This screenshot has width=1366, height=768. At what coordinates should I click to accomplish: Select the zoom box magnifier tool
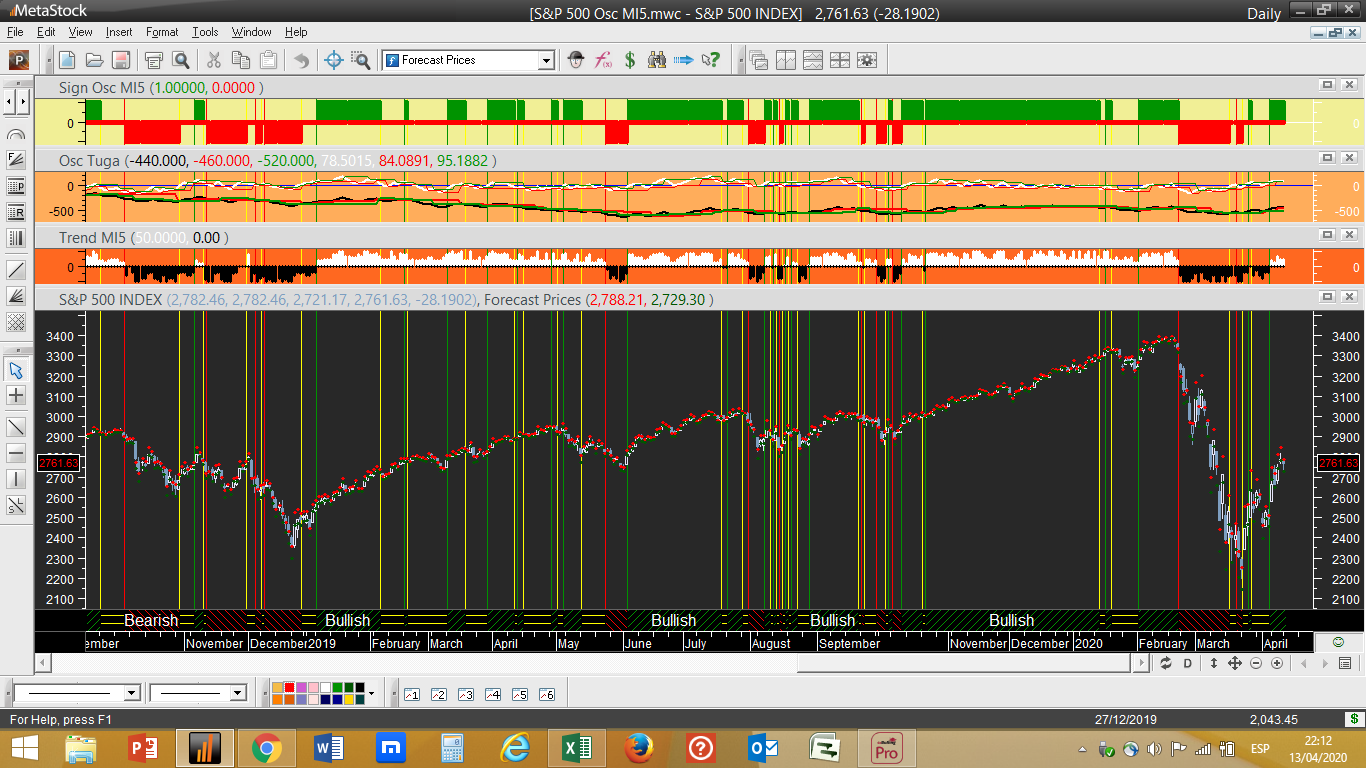pos(360,60)
